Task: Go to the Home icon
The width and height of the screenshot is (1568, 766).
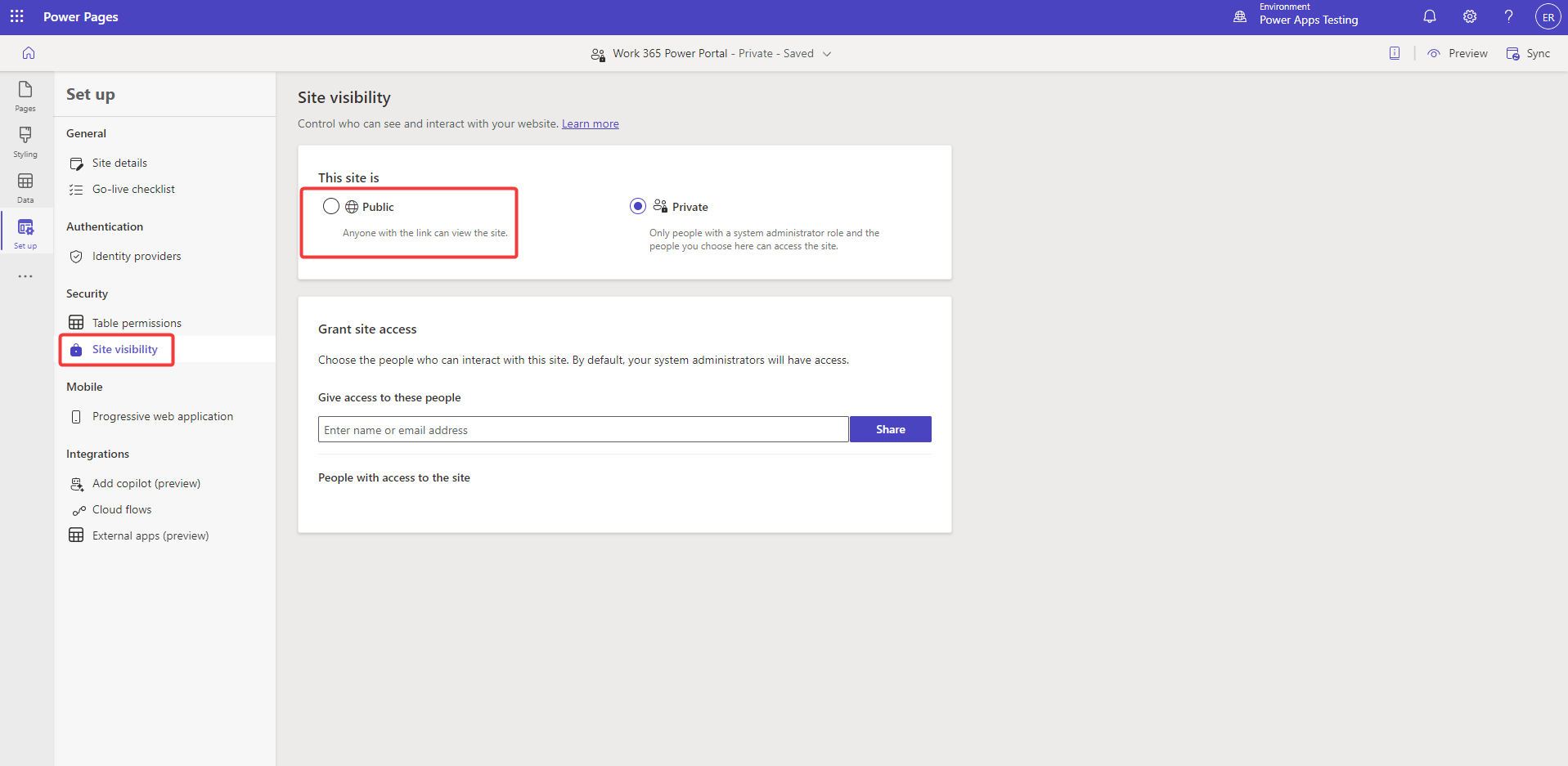Action: [x=29, y=53]
